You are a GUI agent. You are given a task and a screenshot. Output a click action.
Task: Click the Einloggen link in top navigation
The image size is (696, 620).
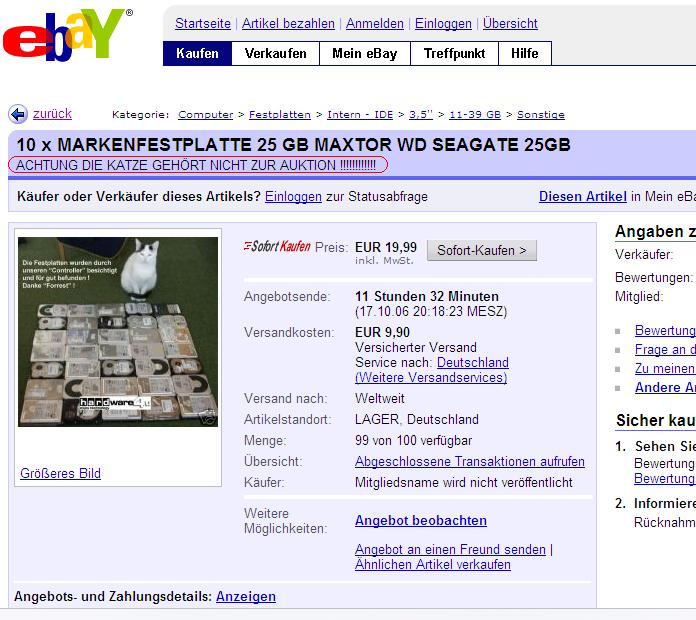click(443, 23)
